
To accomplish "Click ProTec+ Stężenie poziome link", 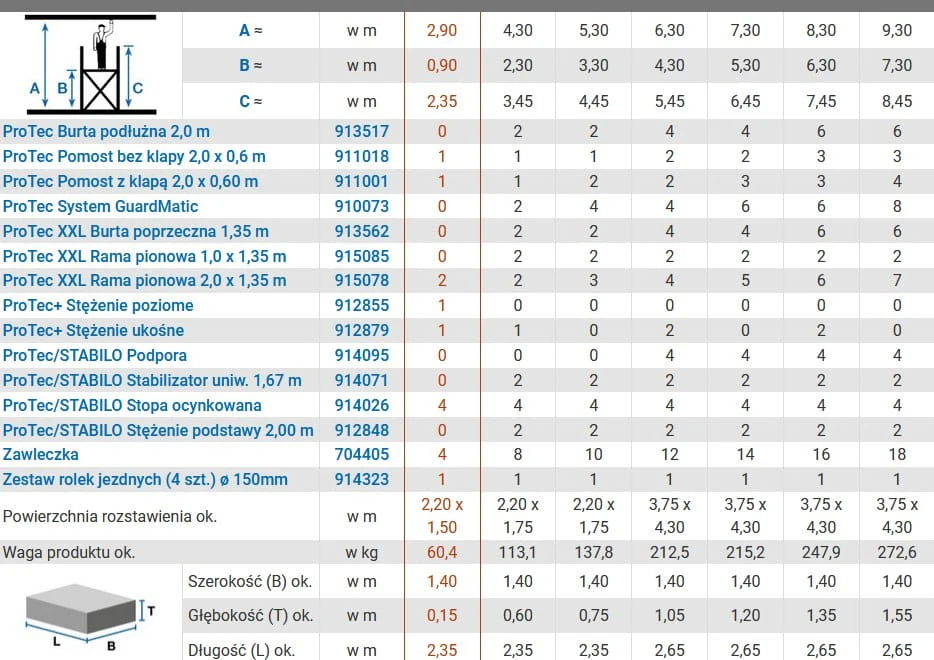I will tap(98, 306).
